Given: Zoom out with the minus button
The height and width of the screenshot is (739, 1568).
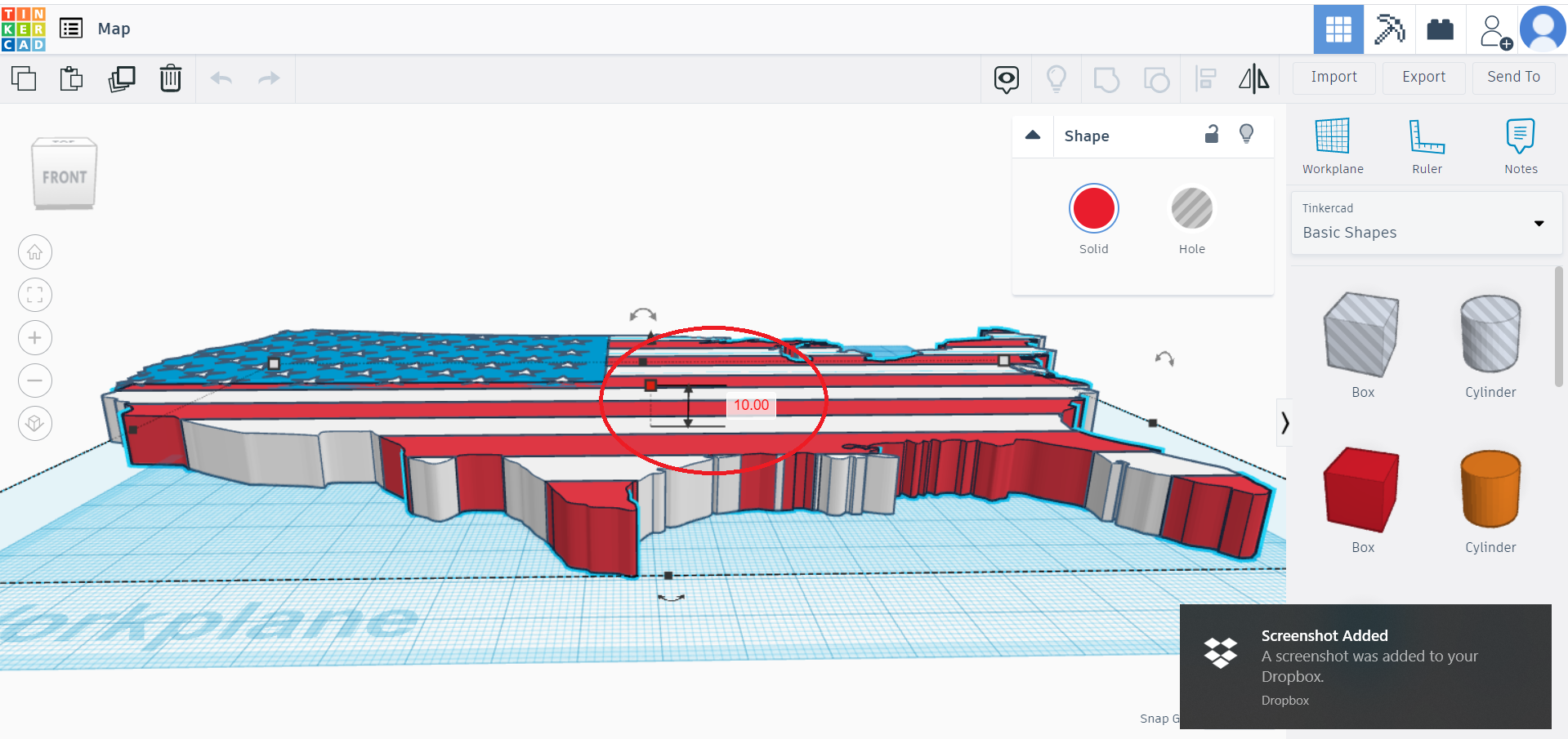Looking at the screenshot, I should 35,381.
